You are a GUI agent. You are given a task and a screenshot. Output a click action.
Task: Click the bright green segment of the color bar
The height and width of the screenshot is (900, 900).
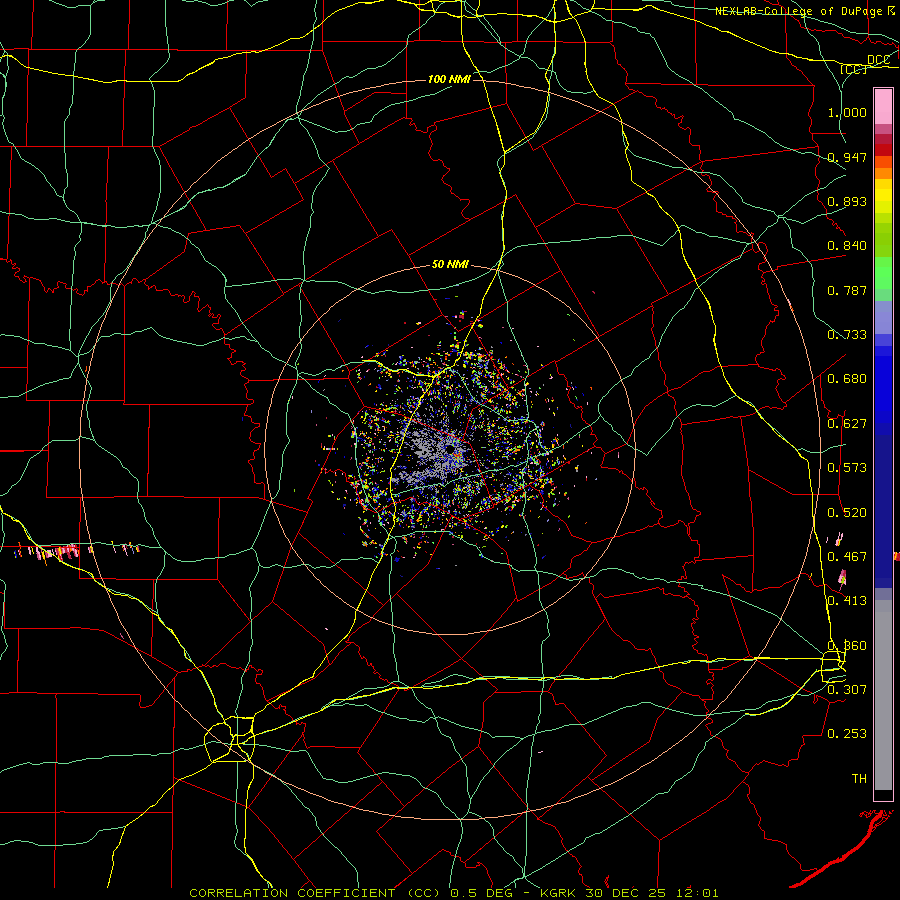883,273
